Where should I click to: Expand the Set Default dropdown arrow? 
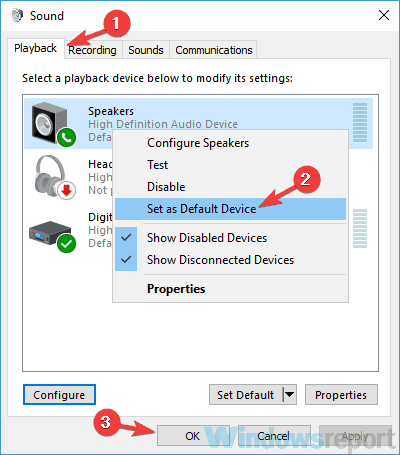pyautogui.click(x=289, y=395)
